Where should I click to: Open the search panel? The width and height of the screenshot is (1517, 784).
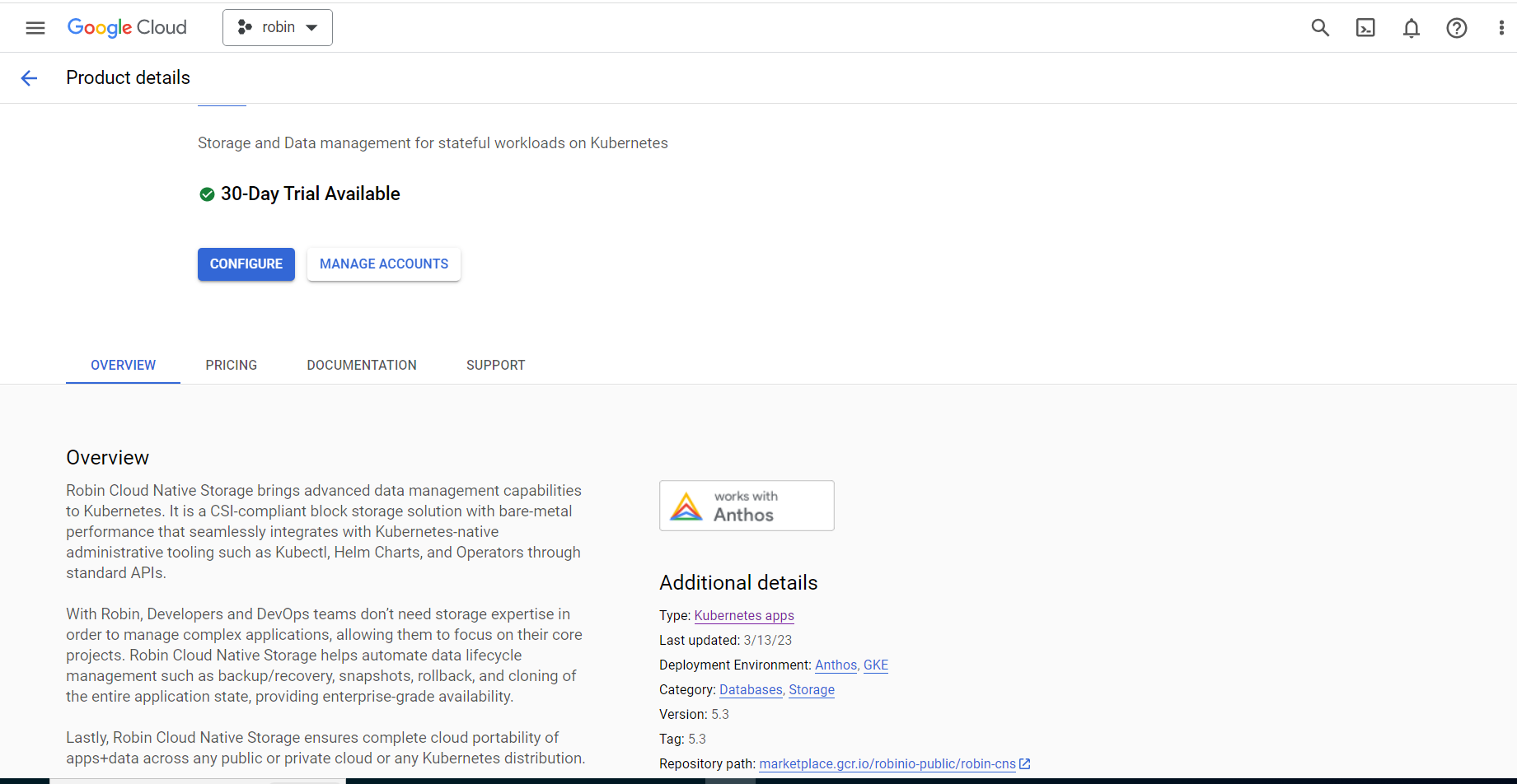pos(1320,27)
